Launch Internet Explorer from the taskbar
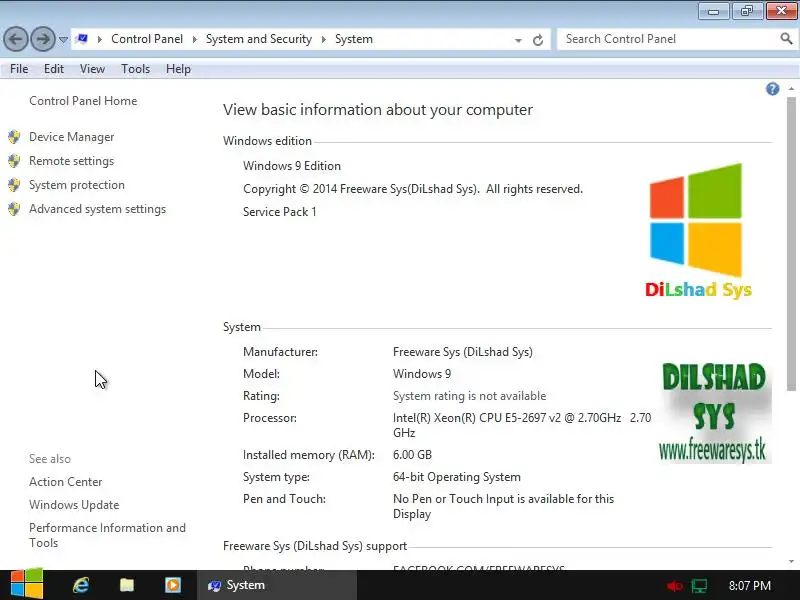The width and height of the screenshot is (800, 600). pos(81,585)
